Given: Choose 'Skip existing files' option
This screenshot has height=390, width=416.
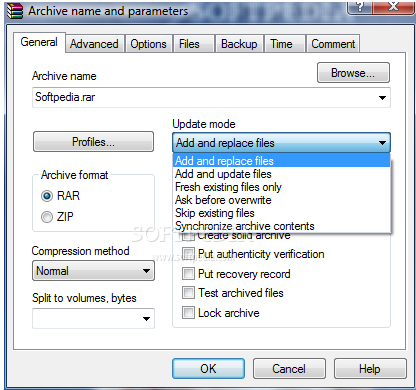Looking at the screenshot, I should [282, 213].
